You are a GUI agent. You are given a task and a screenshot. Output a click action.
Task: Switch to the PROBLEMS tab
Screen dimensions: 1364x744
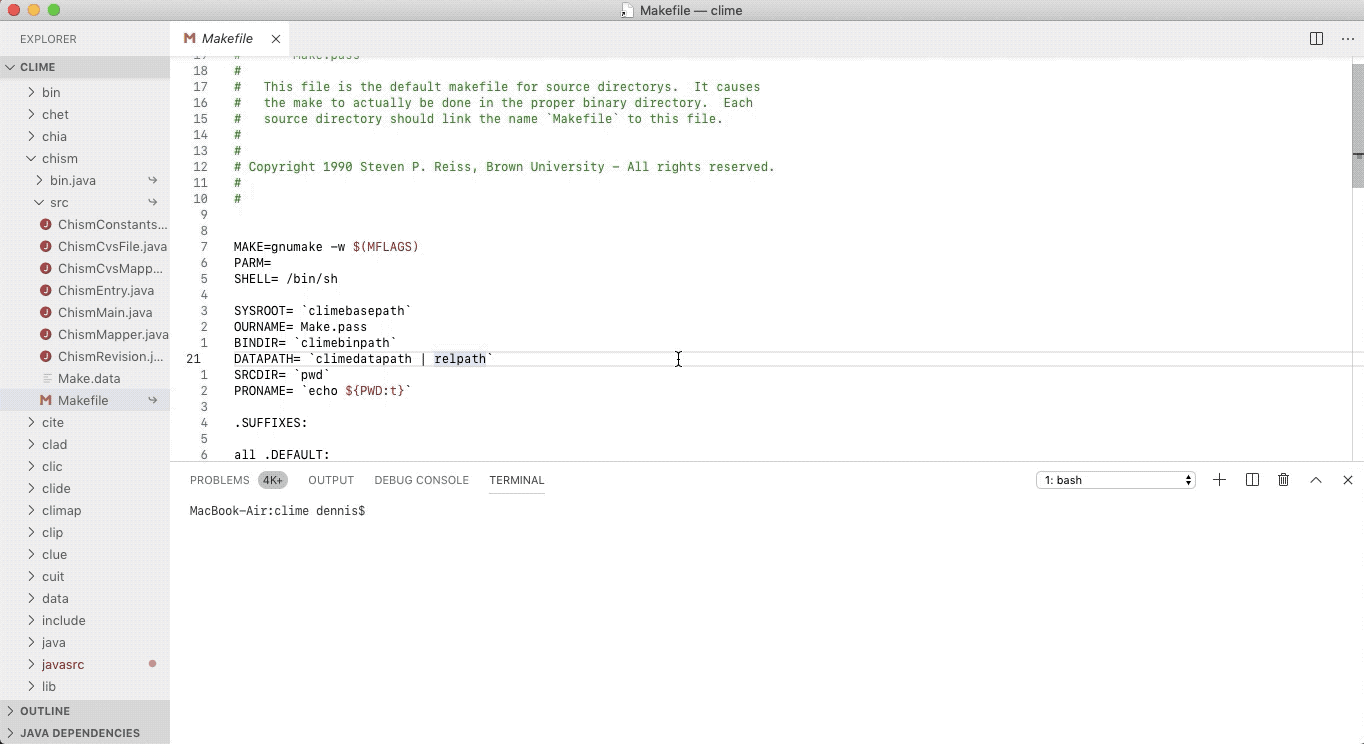tap(219, 480)
